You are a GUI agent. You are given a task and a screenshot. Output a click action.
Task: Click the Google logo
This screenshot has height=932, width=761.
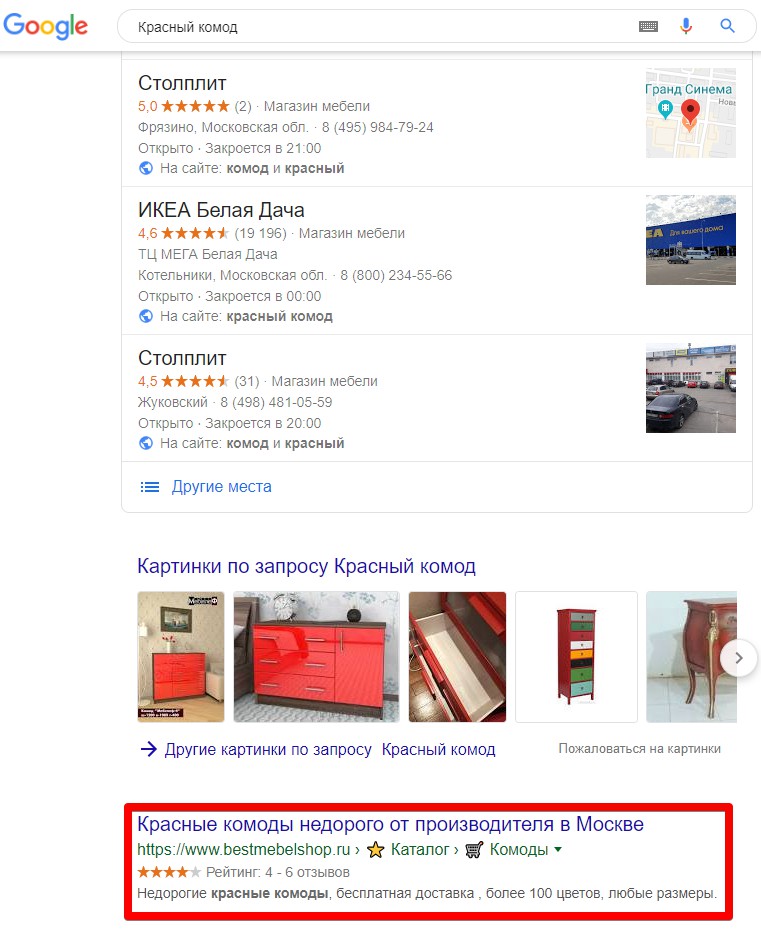point(46,26)
